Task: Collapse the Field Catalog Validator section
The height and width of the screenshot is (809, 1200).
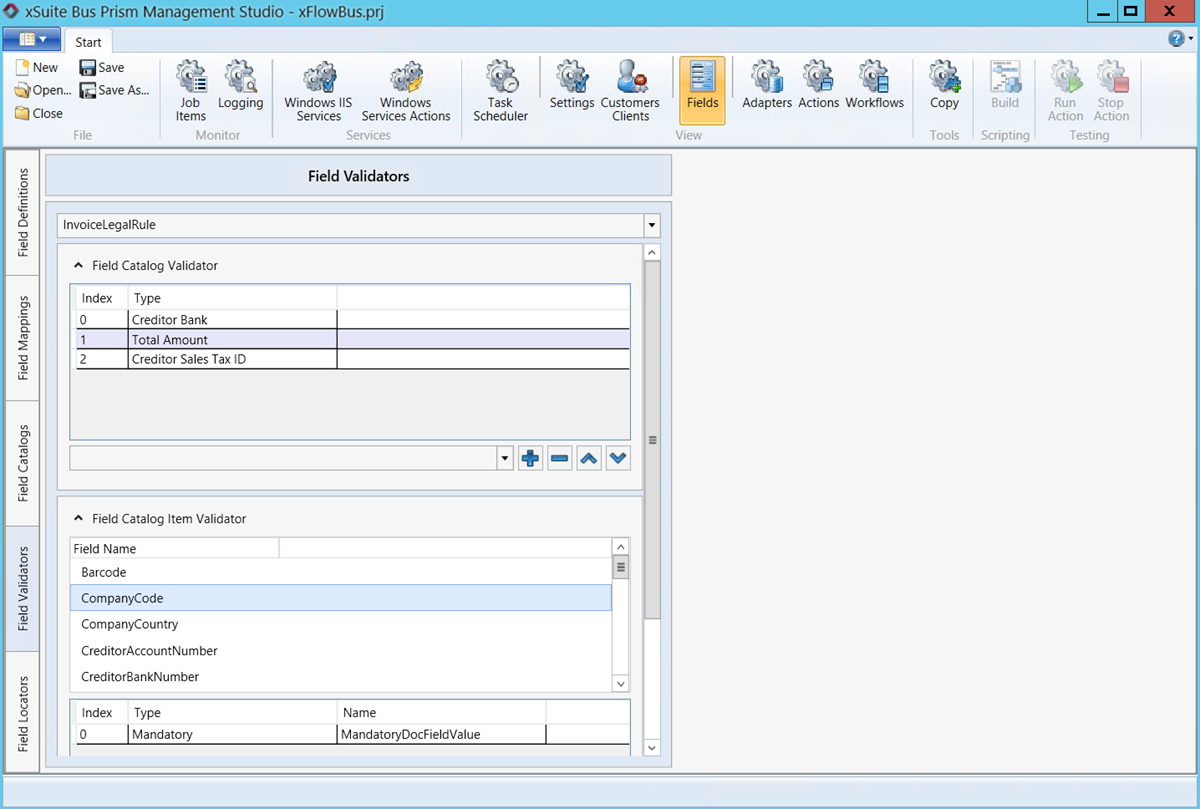Action: click(78, 266)
